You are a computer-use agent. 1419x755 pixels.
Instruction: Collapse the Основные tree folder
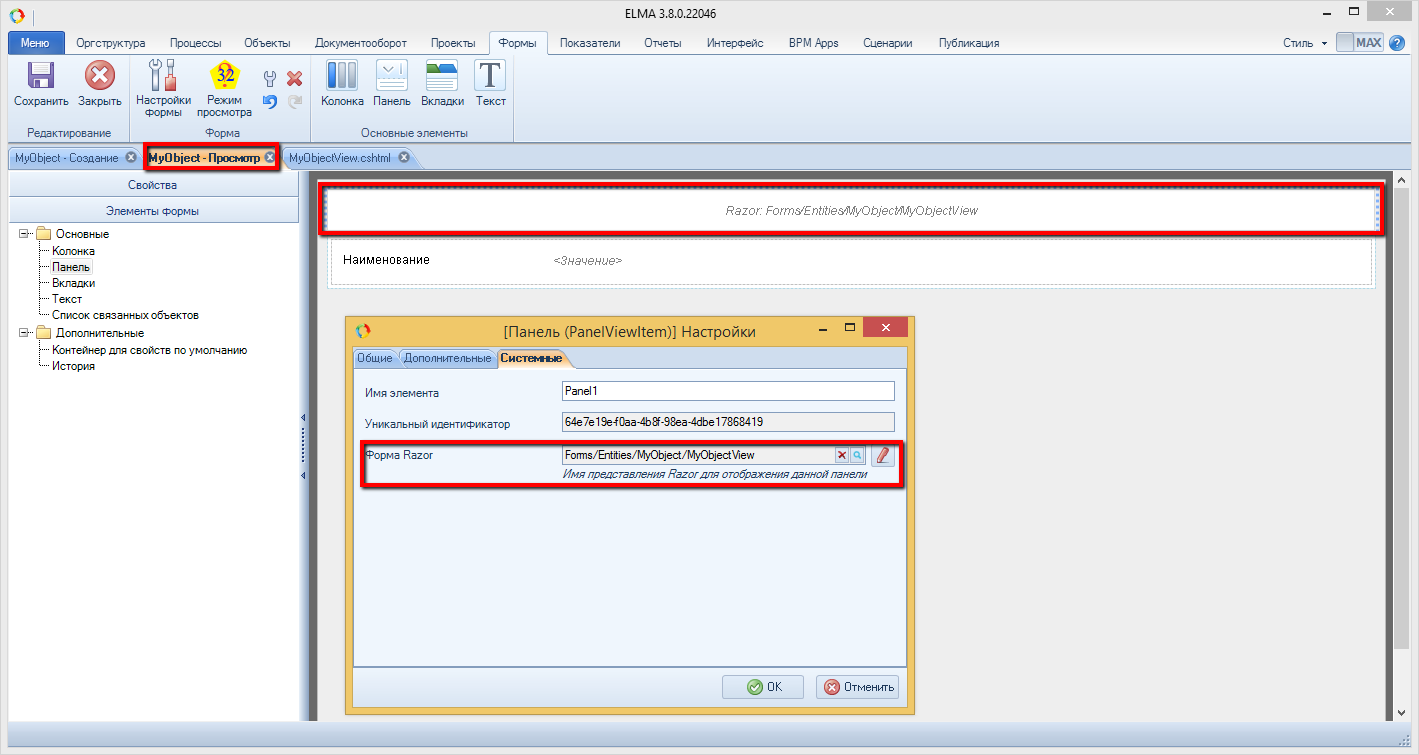pos(24,234)
